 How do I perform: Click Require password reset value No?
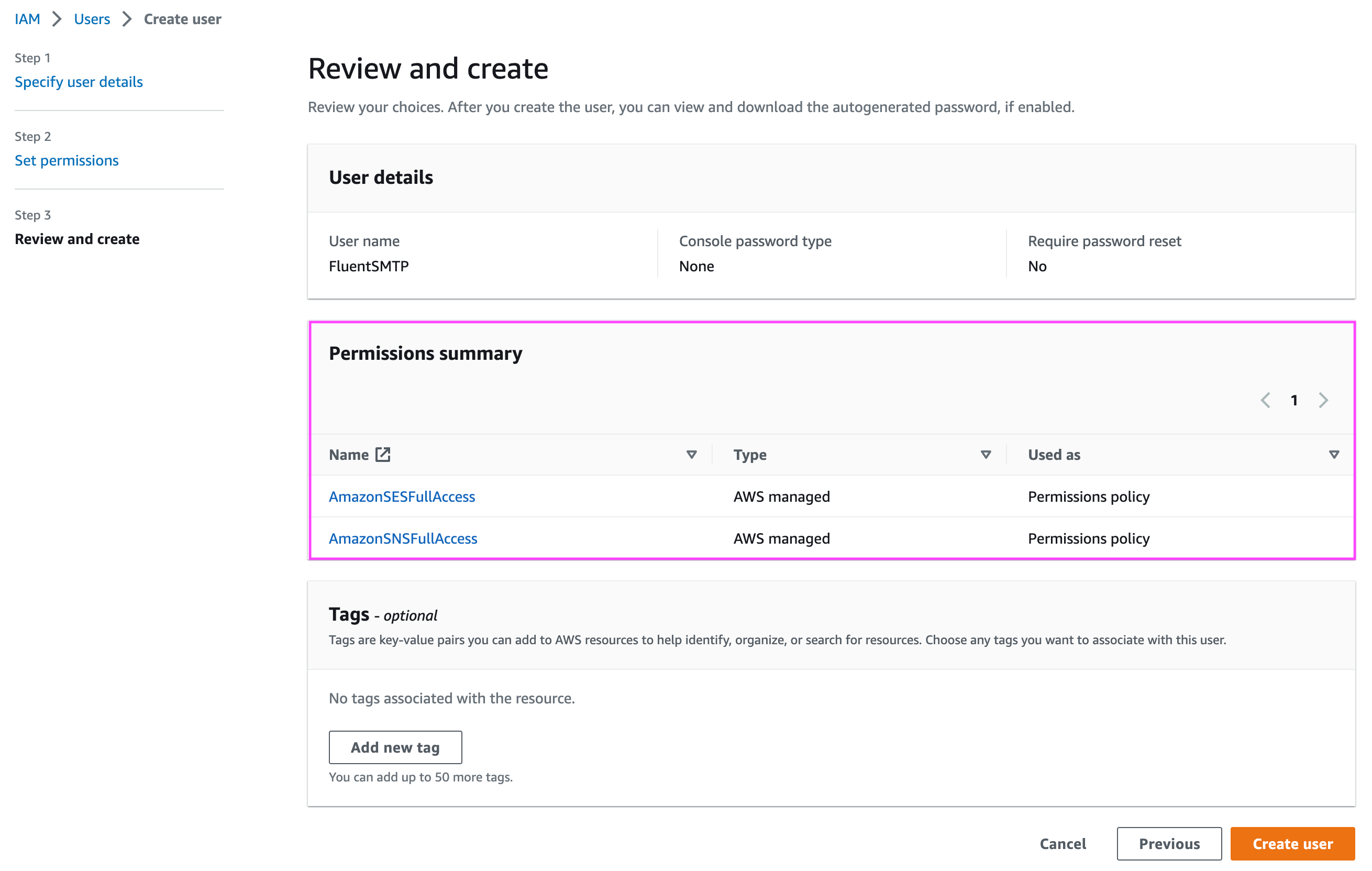(1037, 266)
